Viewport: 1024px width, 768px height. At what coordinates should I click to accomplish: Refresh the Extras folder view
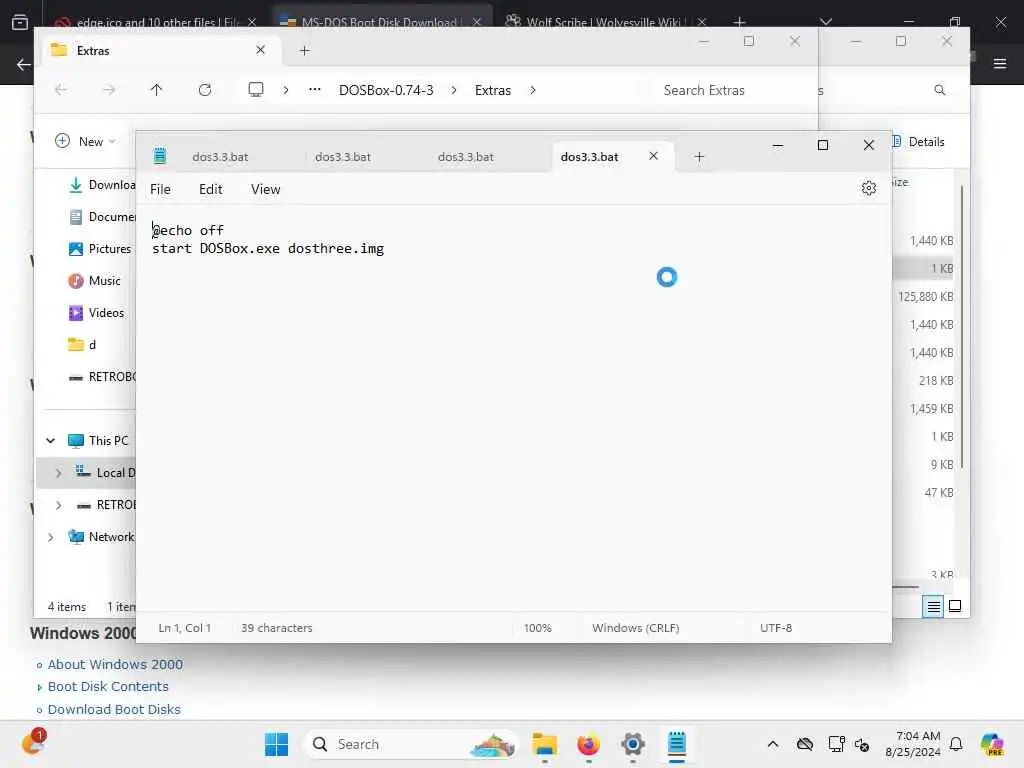pyautogui.click(x=204, y=89)
